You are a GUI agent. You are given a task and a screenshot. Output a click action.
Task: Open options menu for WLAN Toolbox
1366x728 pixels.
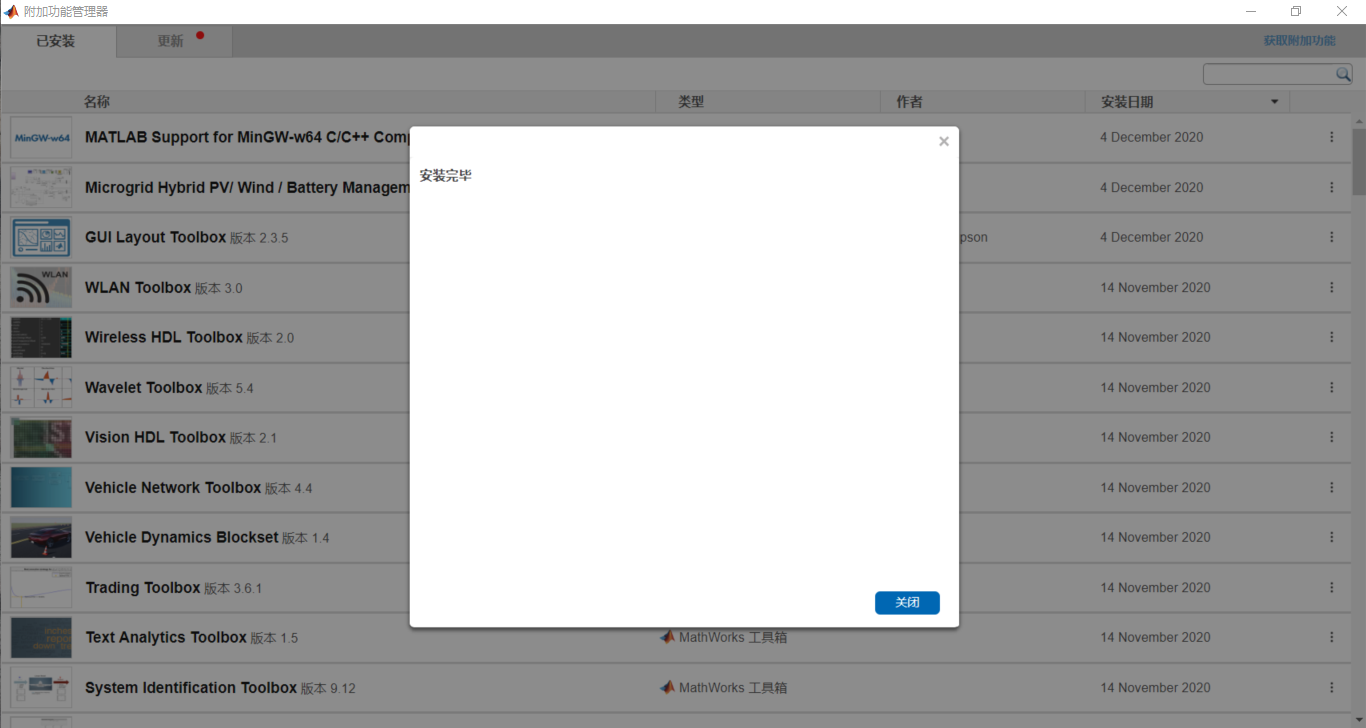1331,287
